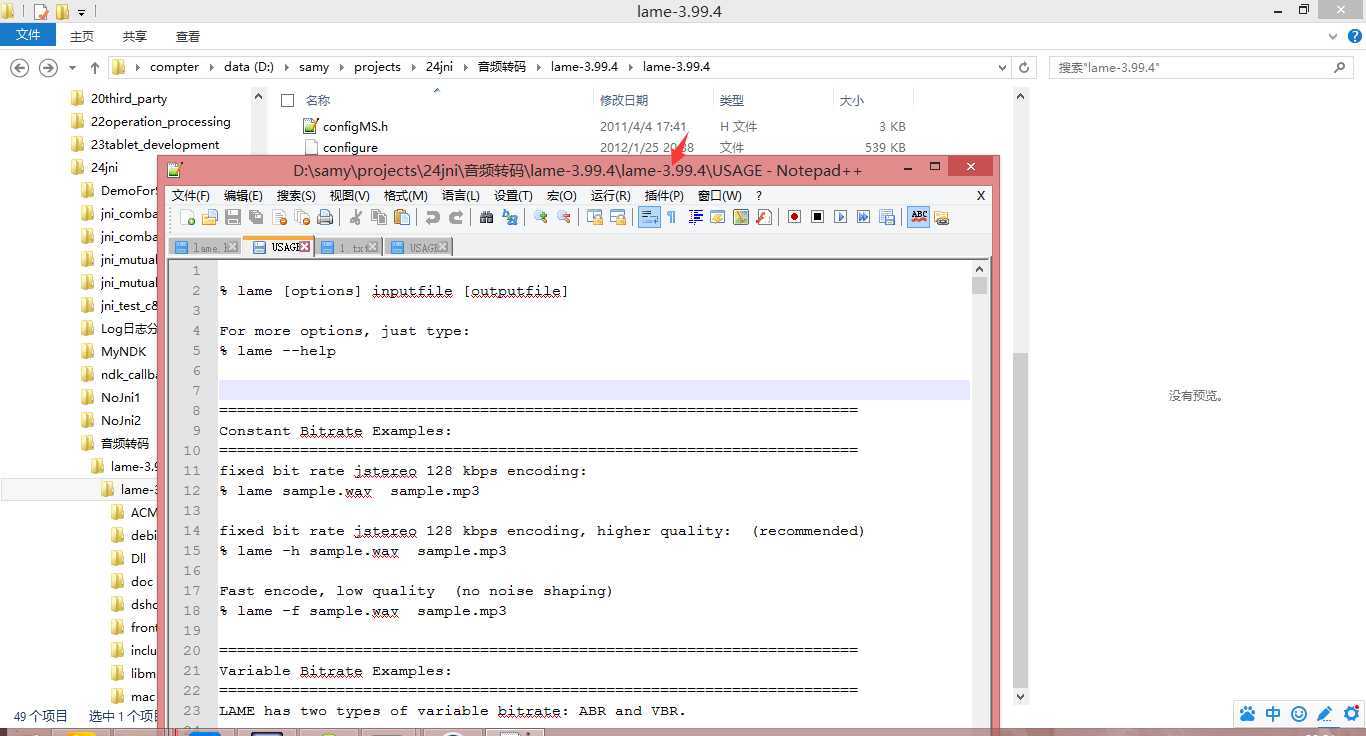This screenshot has height=736, width=1366.
Task: Toggle the ABC spell check icon
Action: click(918, 217)
